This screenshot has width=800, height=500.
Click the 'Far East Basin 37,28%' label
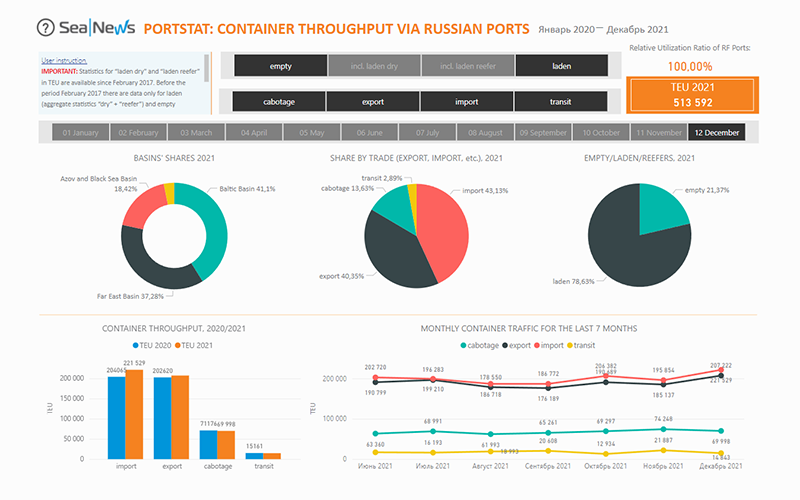130,296
